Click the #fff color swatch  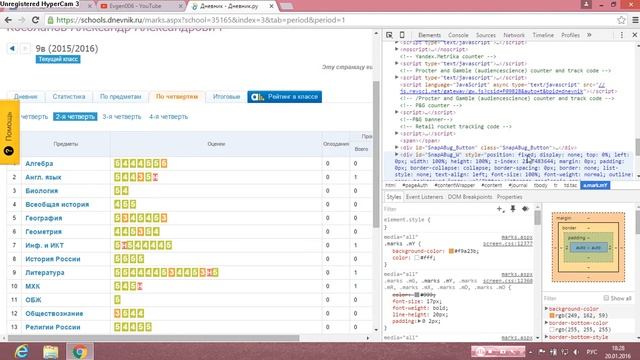pos(417,258)
